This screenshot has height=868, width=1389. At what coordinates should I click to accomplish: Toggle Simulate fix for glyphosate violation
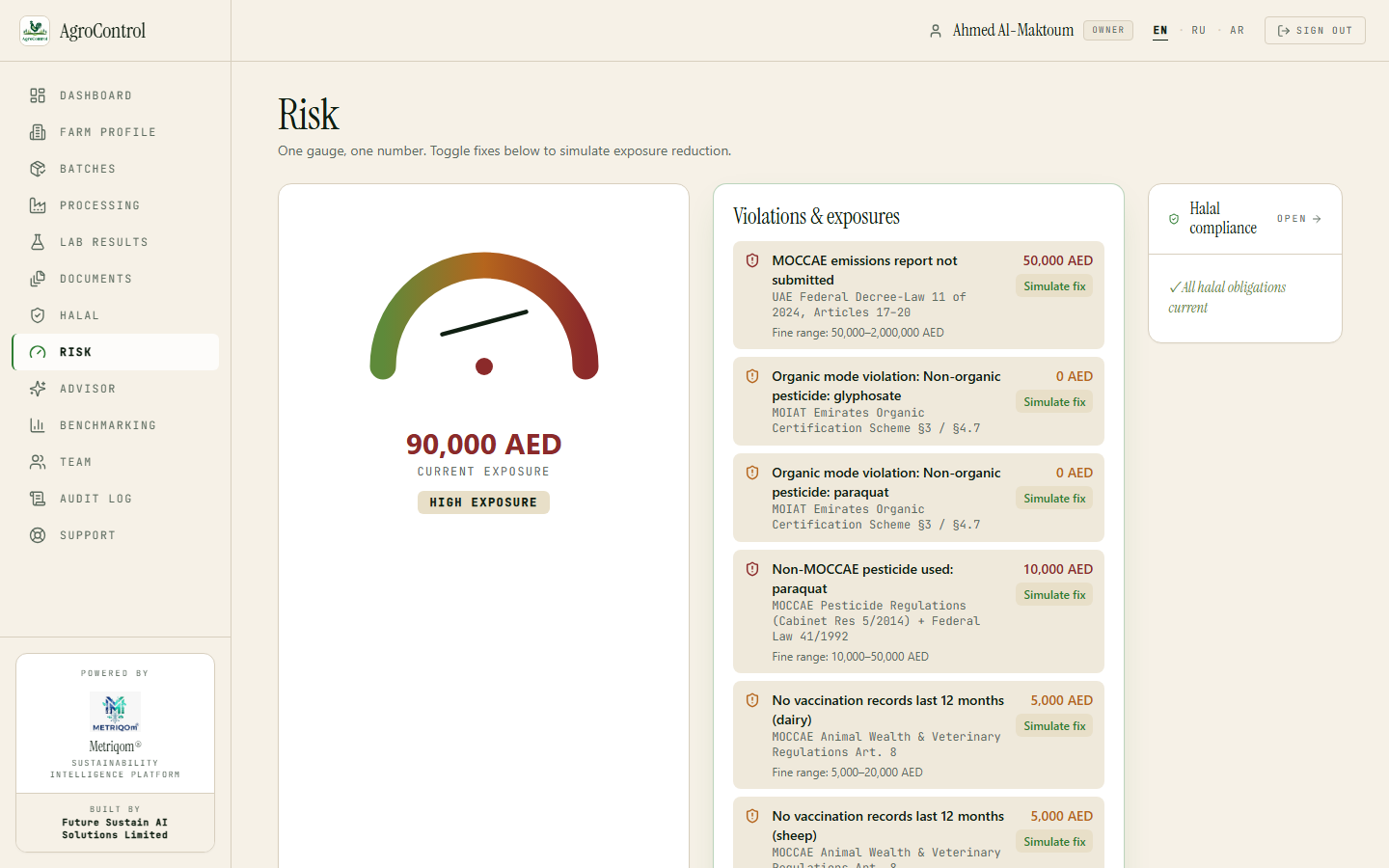1054,402
